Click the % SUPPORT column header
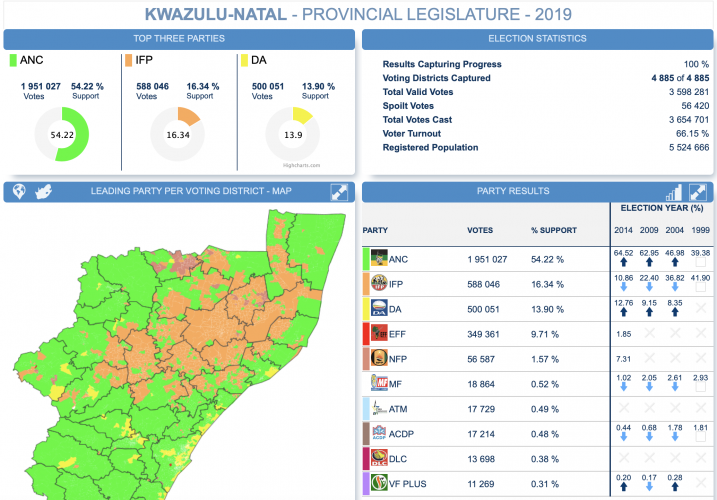This screenshot has width=717, height=500. click(x=550, y=230)
